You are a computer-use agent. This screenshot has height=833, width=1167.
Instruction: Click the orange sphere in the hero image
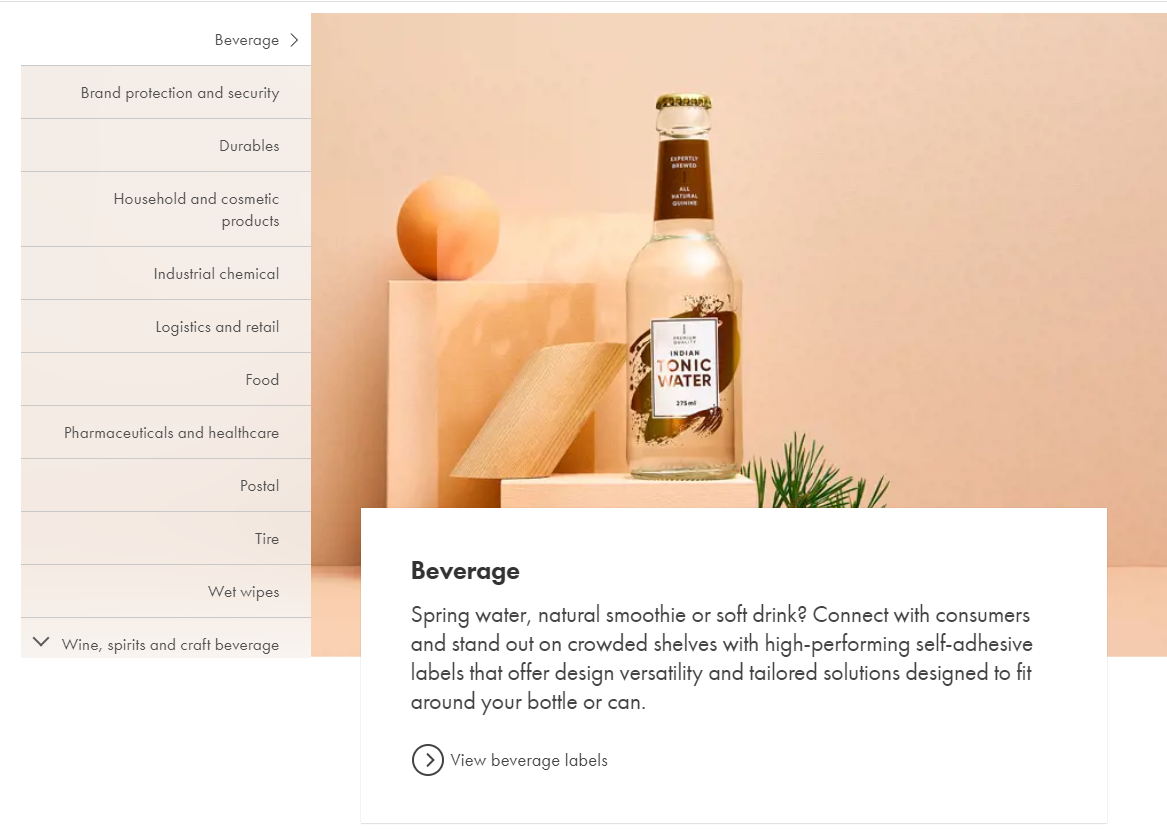pos(448,228)
